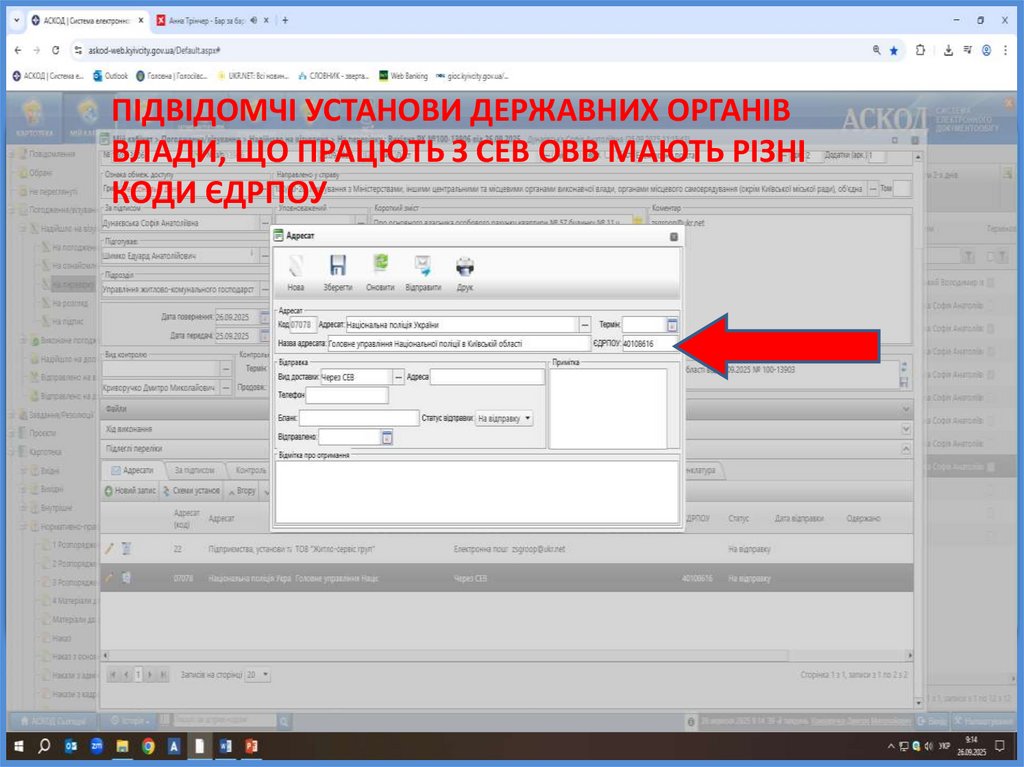The image size is (1024, 767).
Task: Click delete icon in row 22
Action: point(127,549)
